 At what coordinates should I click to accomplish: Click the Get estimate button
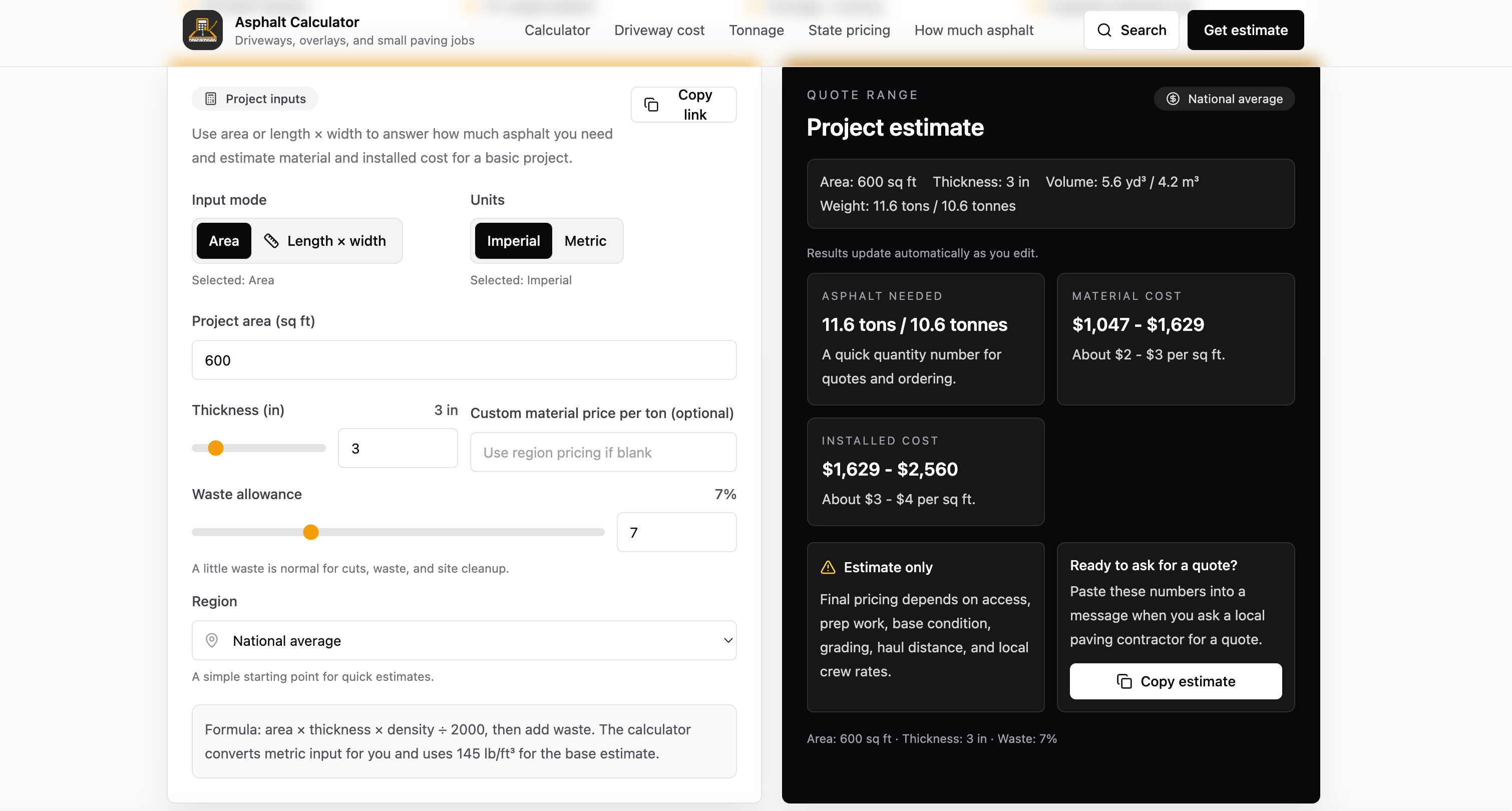click(x=1246, y=30)
